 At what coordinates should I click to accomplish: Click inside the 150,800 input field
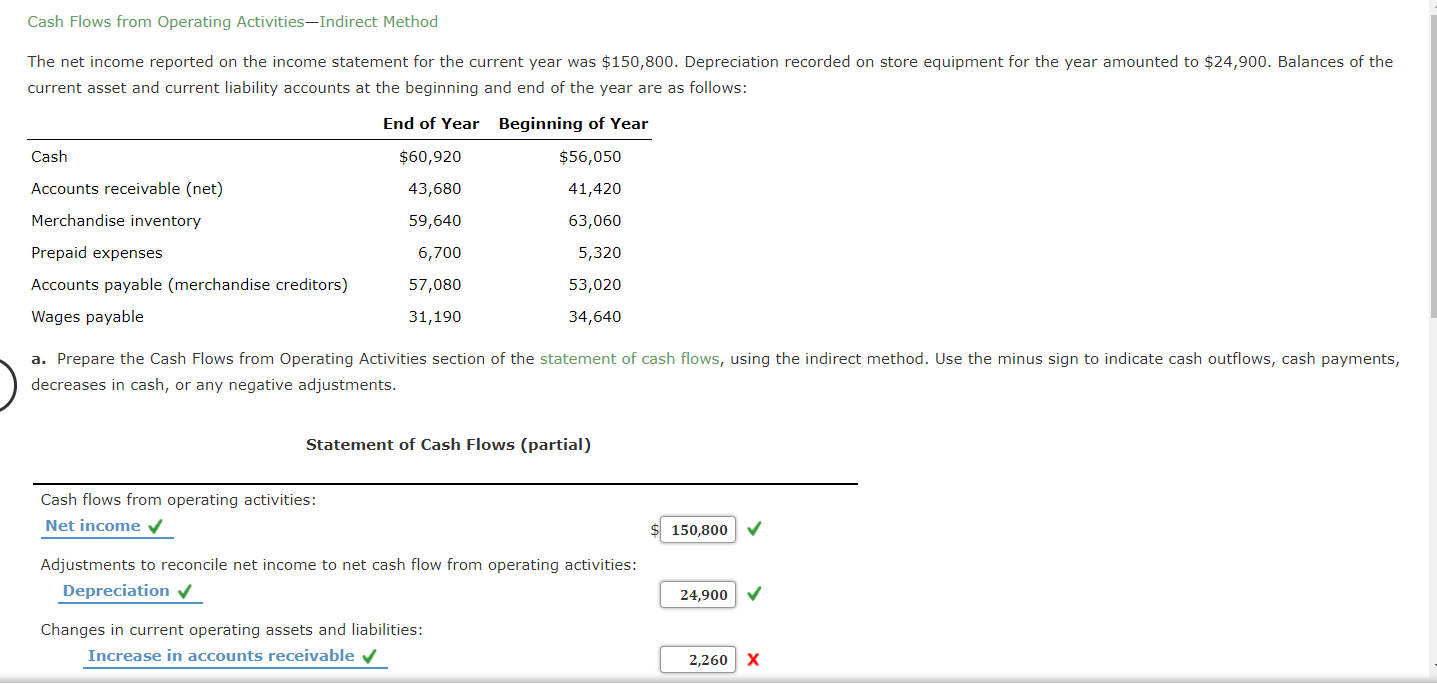coord(700,529)
